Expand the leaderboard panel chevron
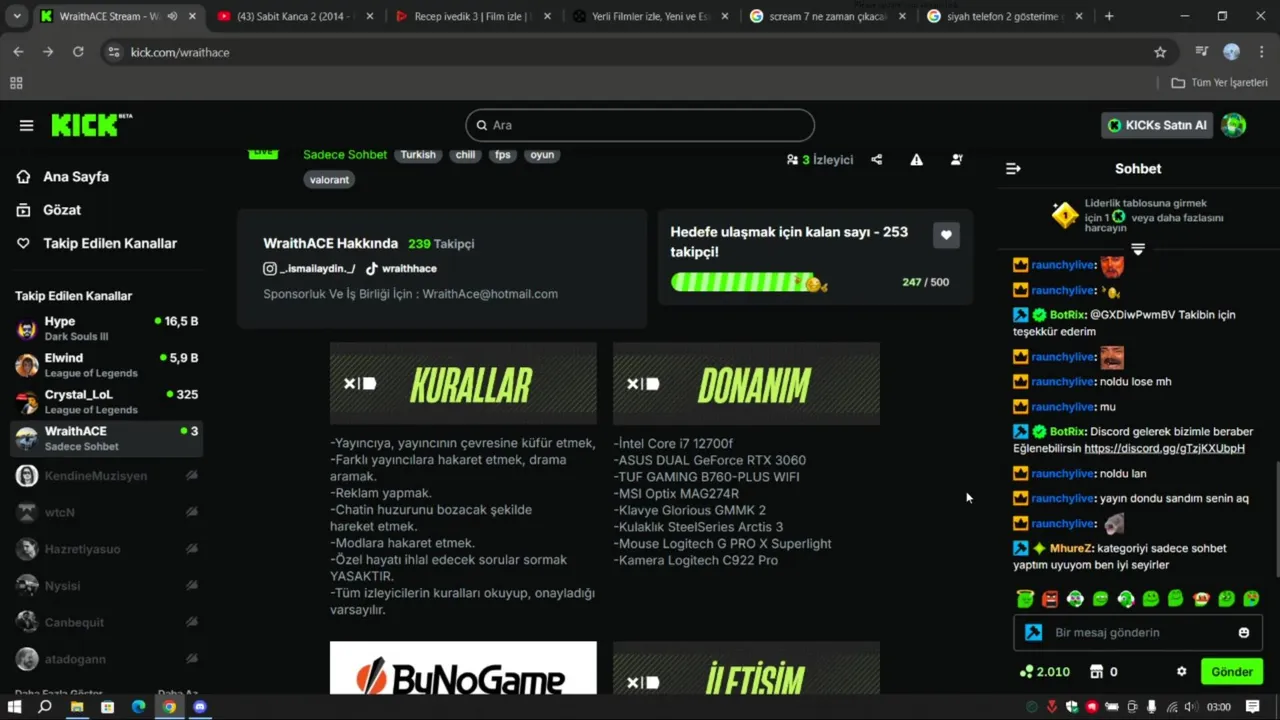 [1138, 249]
